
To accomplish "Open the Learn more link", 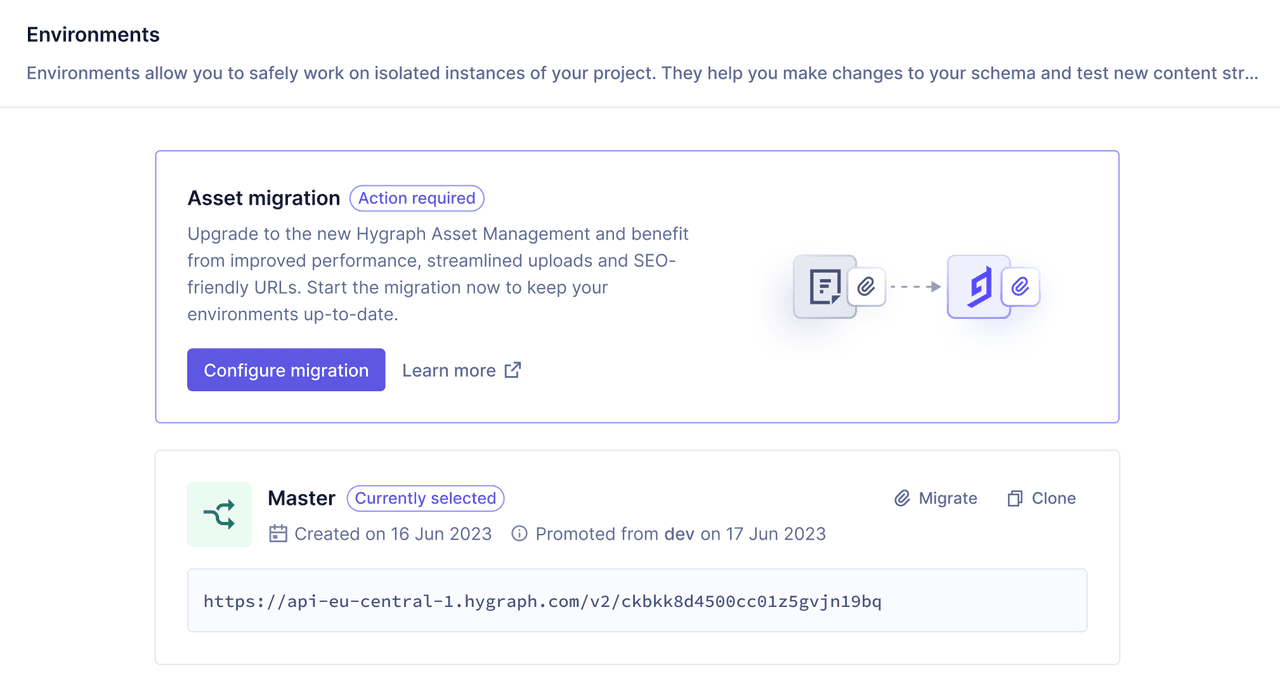I will tap(449, 370).
